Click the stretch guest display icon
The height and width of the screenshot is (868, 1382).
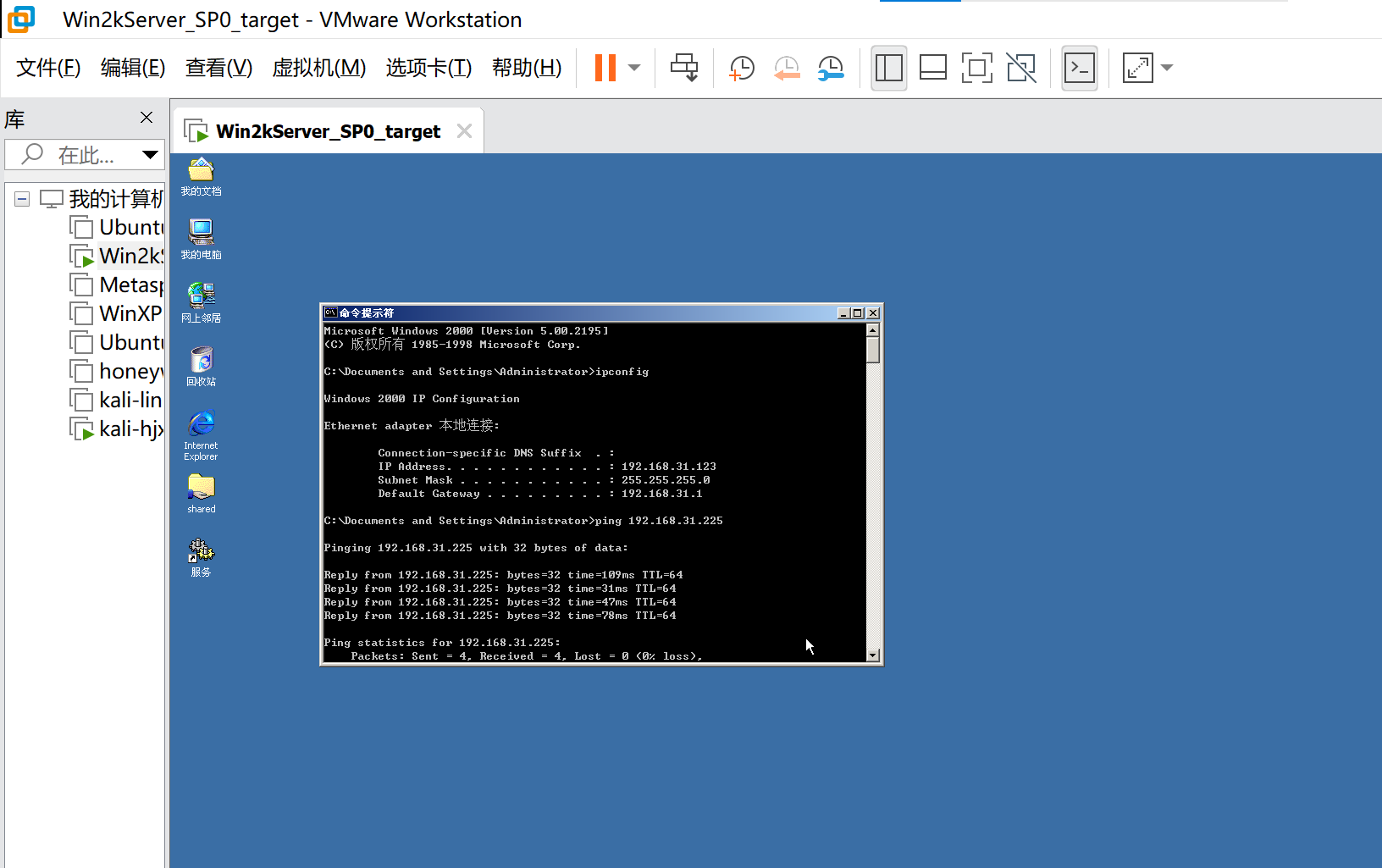[x=1137, y=68]
